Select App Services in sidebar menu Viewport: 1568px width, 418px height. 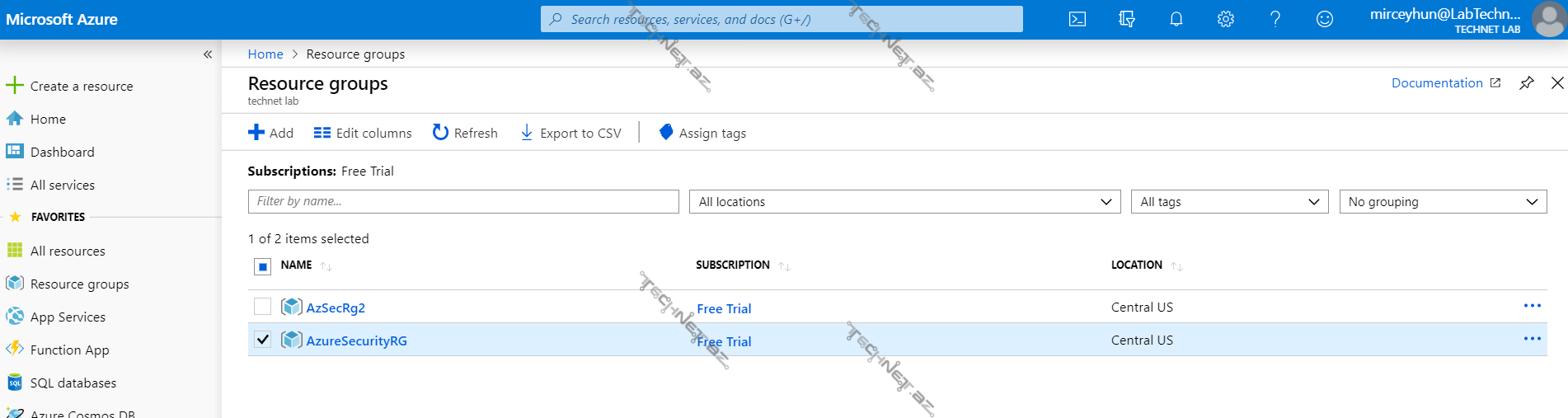(x=68, y=317)
